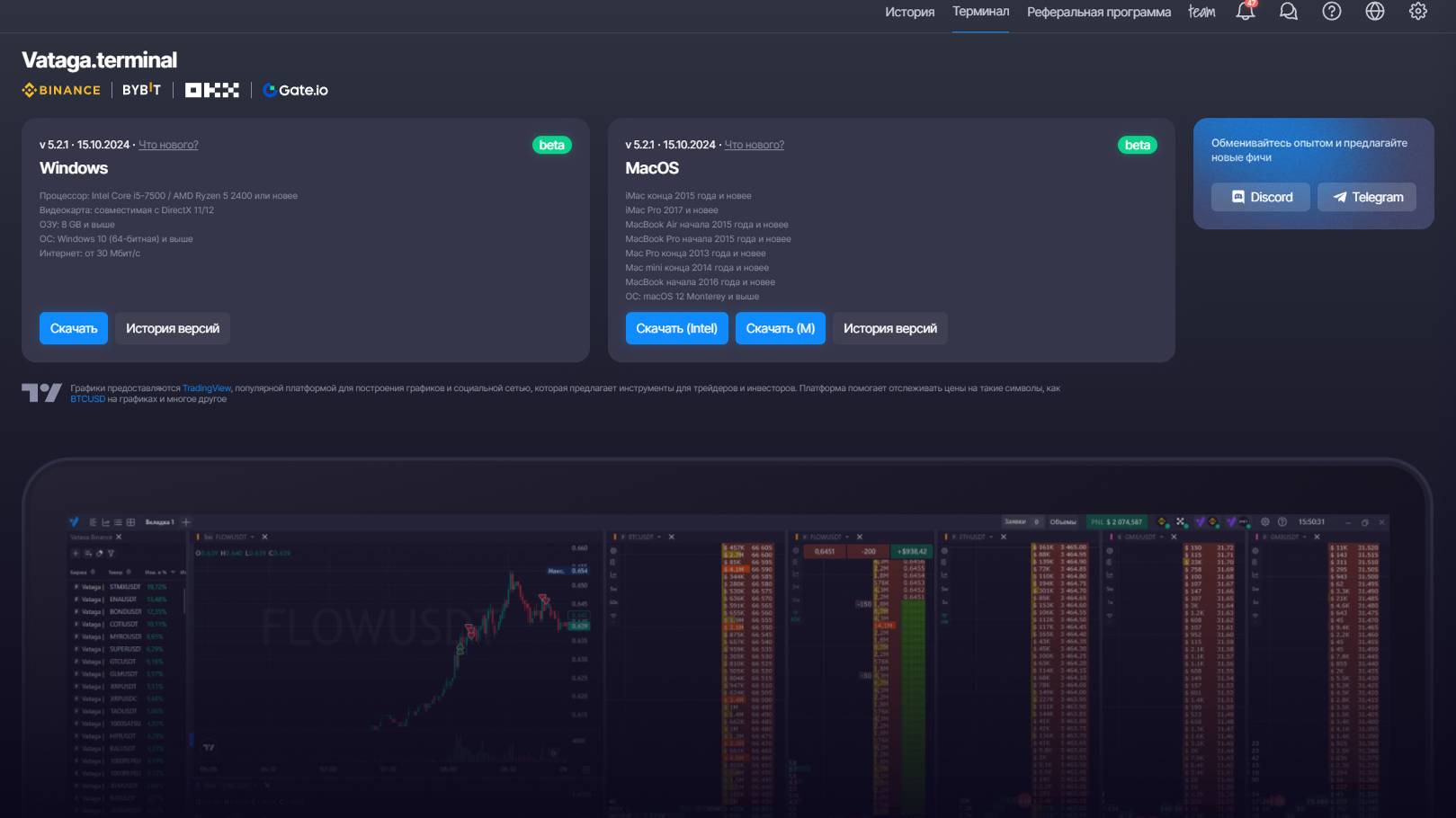Select 'Mac Pro конца 2013 года' line
The image size is (1456, 818).
[696, 253]
